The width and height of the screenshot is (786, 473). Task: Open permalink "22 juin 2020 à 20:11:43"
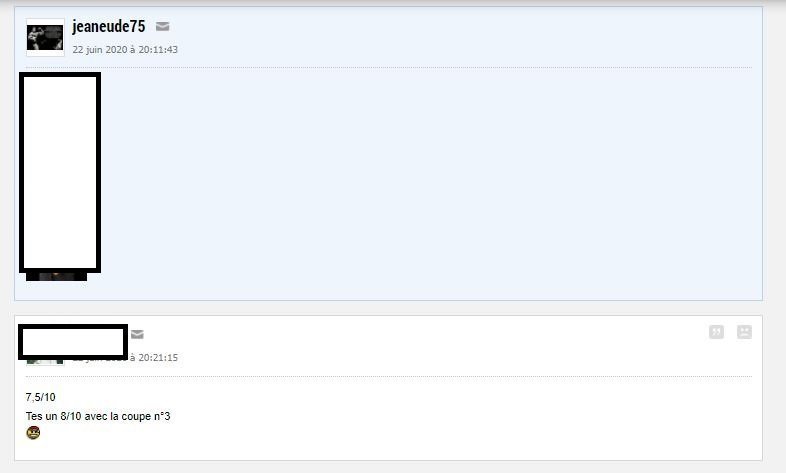[x=125, y=50]
